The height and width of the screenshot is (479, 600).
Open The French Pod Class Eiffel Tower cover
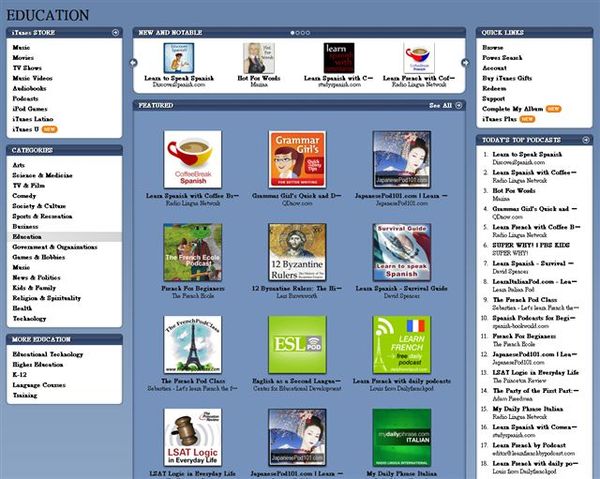[192, 345]
